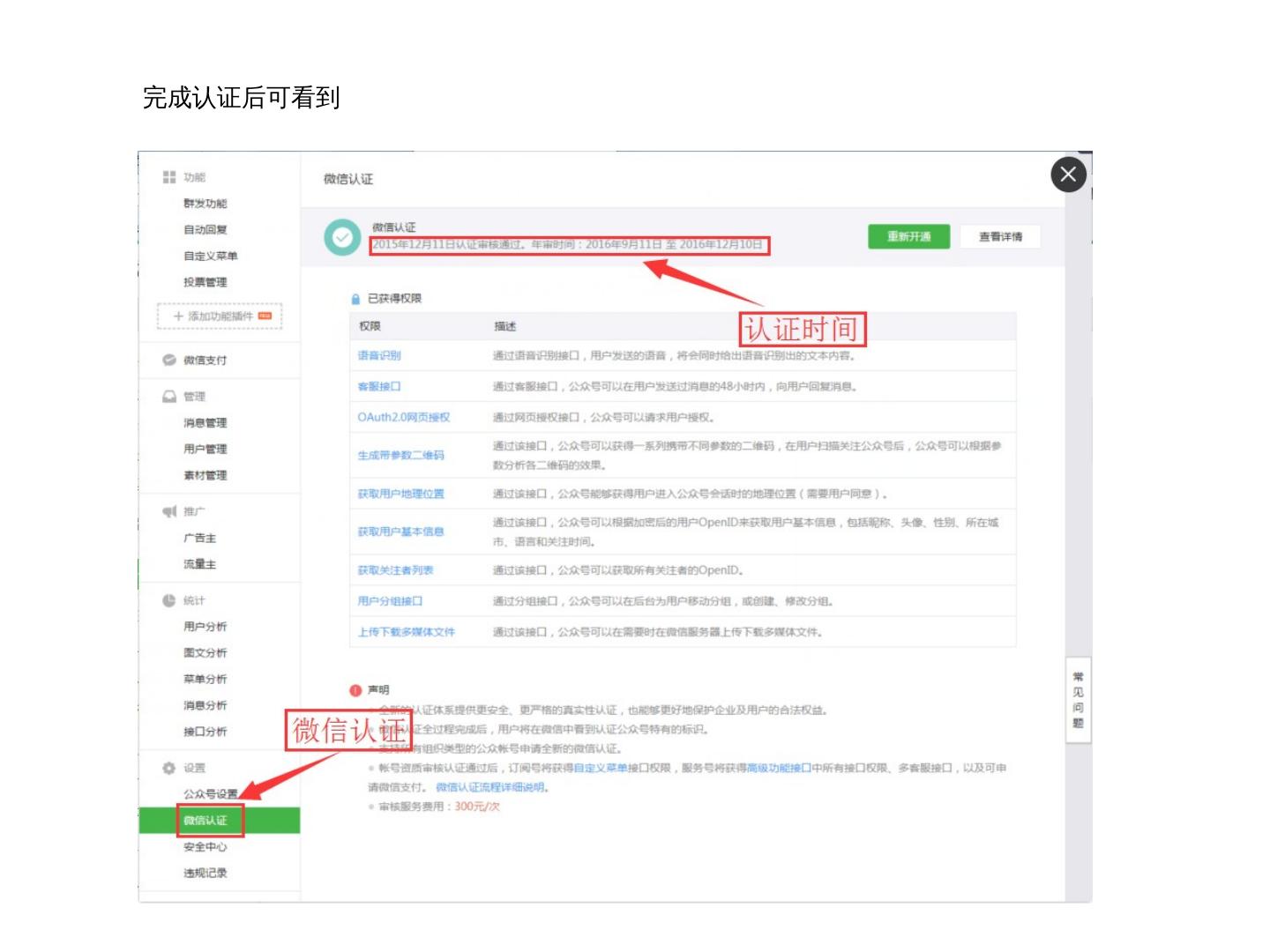
Task: Open the 上传下载多媒体文件 link
Action: point(407,632)
